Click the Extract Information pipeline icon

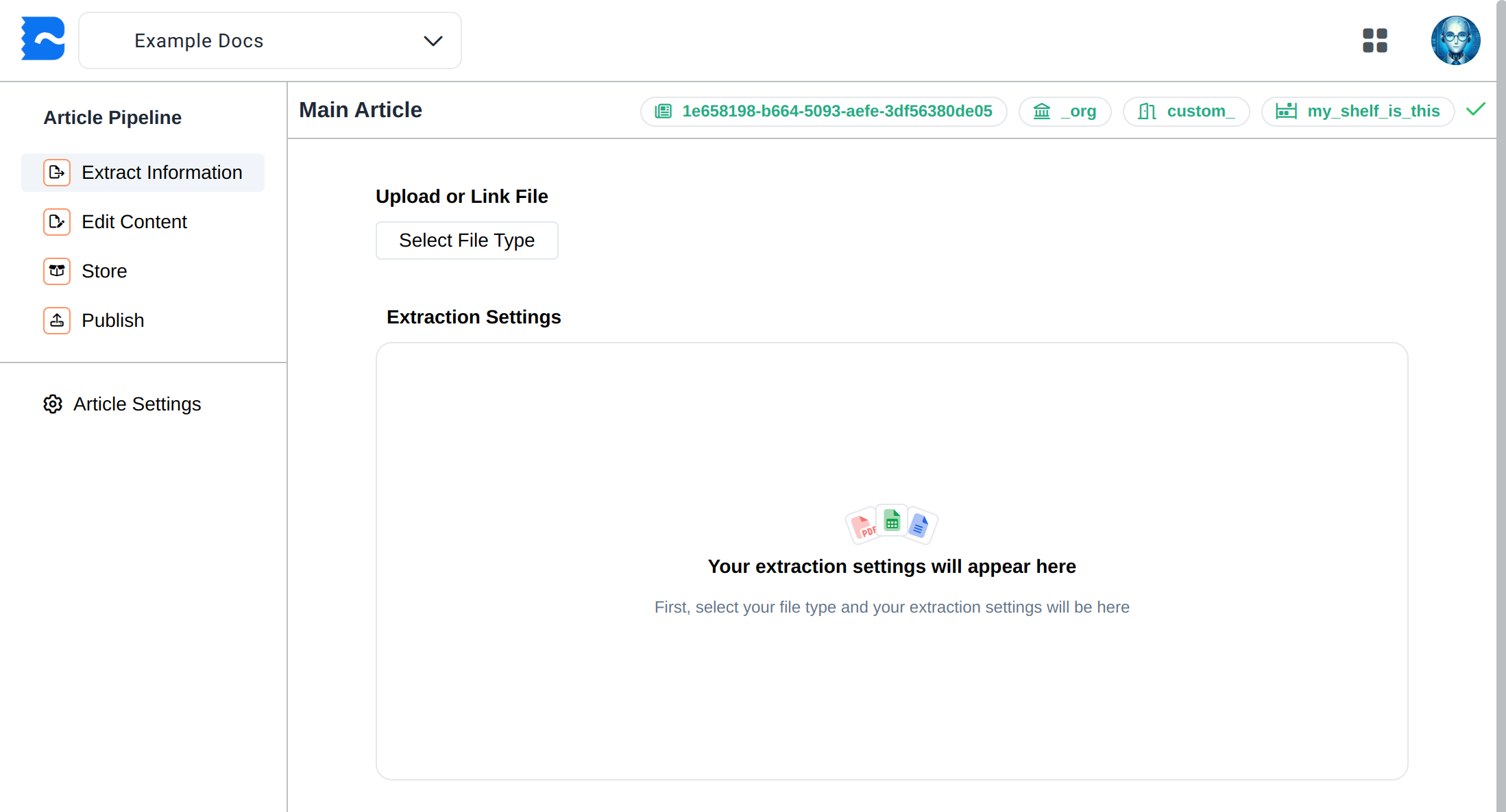pyautogui.click(x=57, y=173)
